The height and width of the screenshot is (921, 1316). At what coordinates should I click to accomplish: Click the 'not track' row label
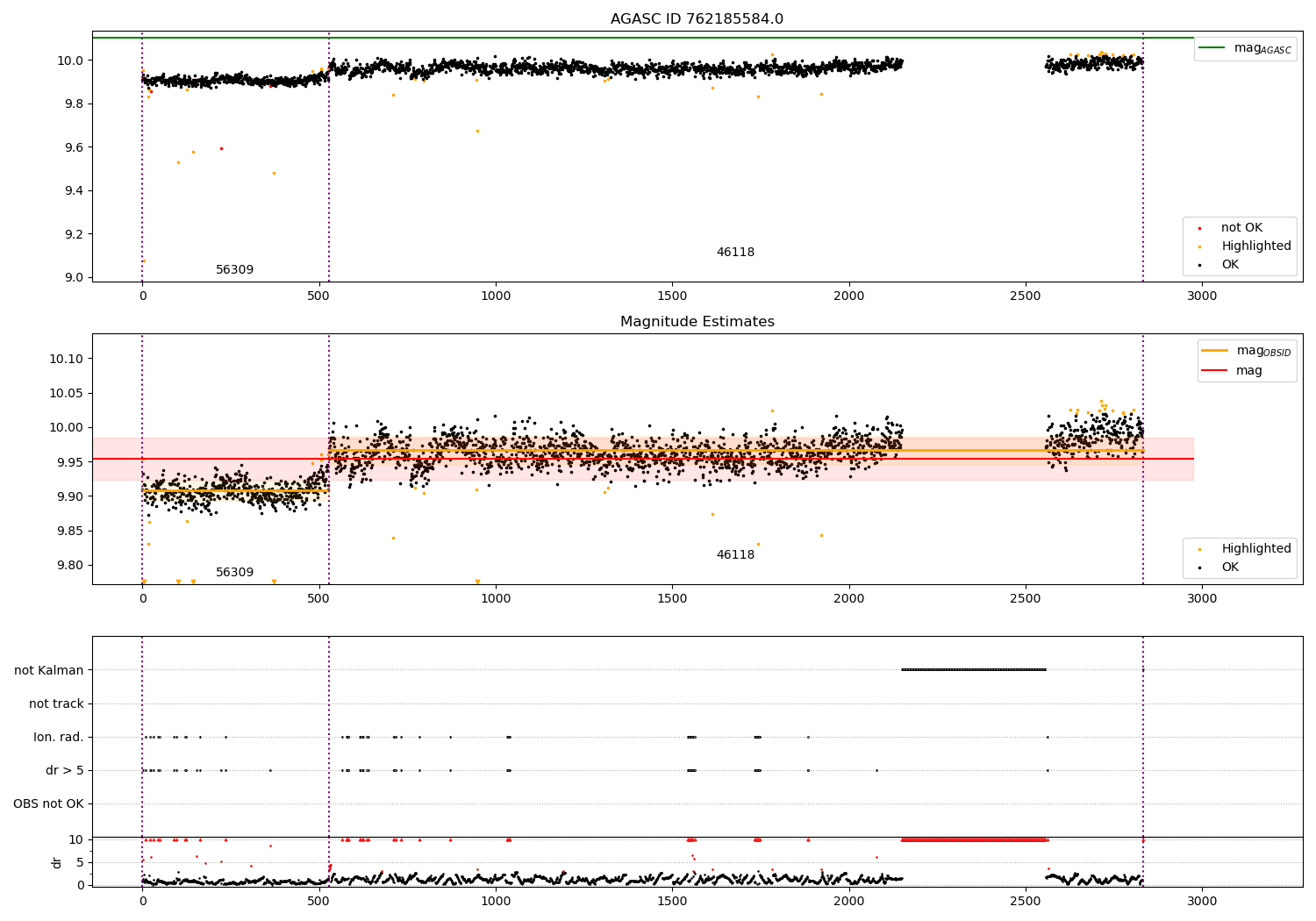point(56,703)
